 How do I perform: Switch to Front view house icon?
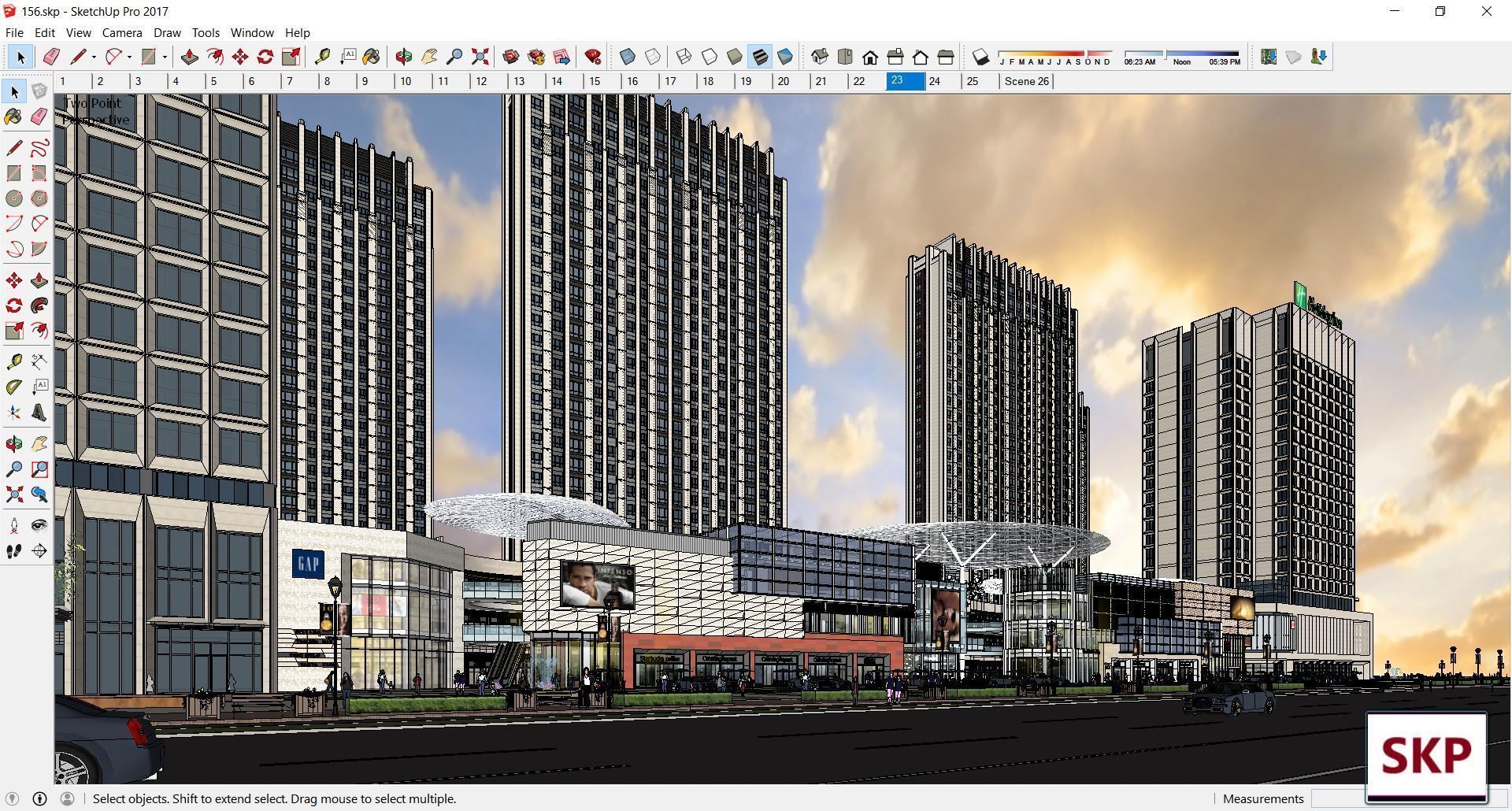tap(870, 57)
